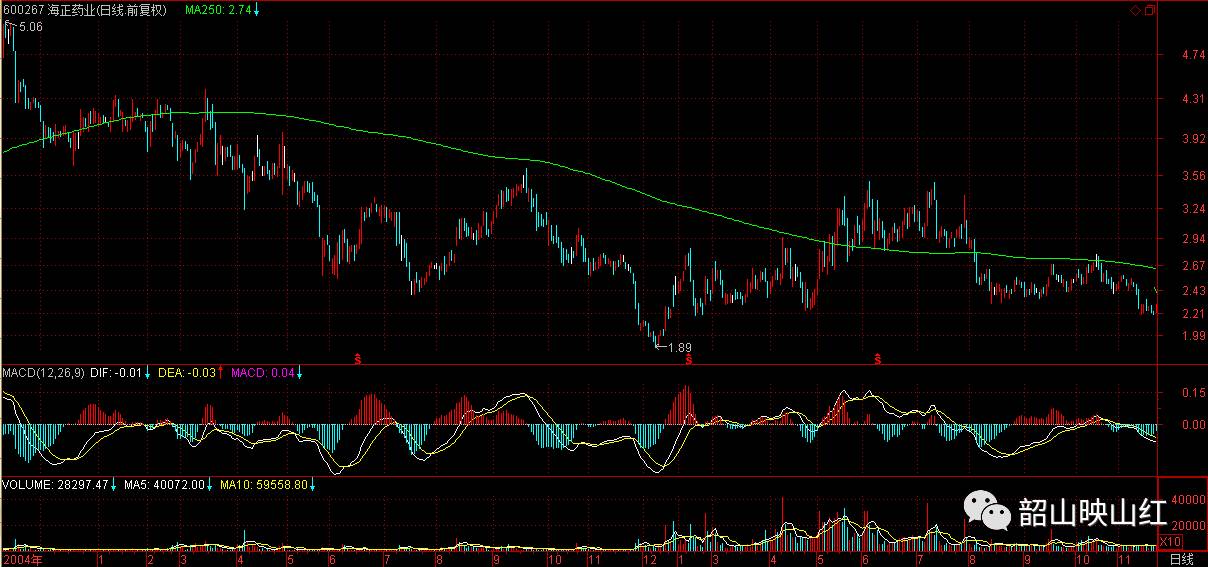Image resolution: width=1208 pixels, height=567 pixels.
Task: Click the 20000 volume axis label
Action: tap(1188, 525)
